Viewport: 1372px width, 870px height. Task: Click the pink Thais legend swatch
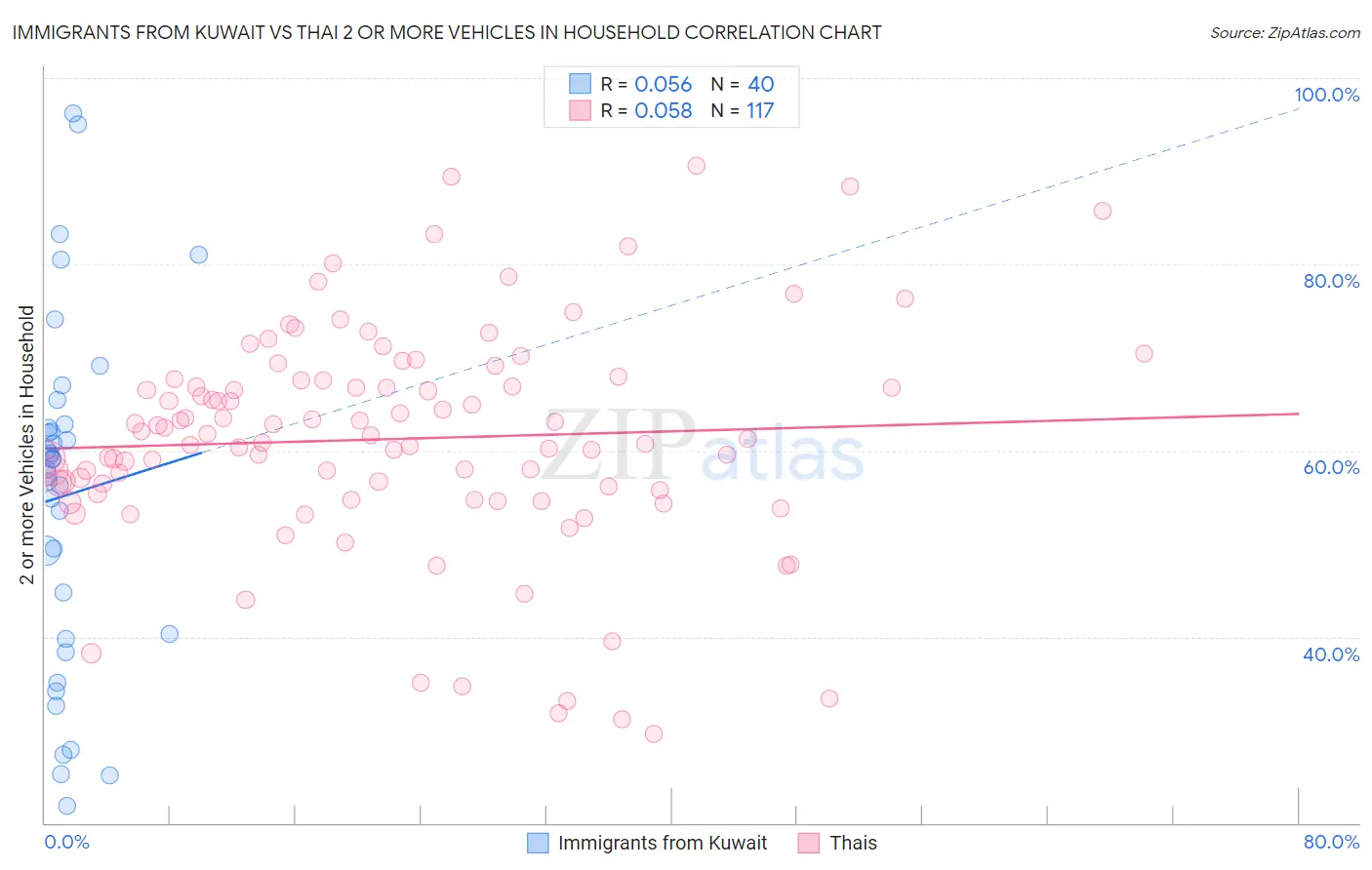[808, 843]
